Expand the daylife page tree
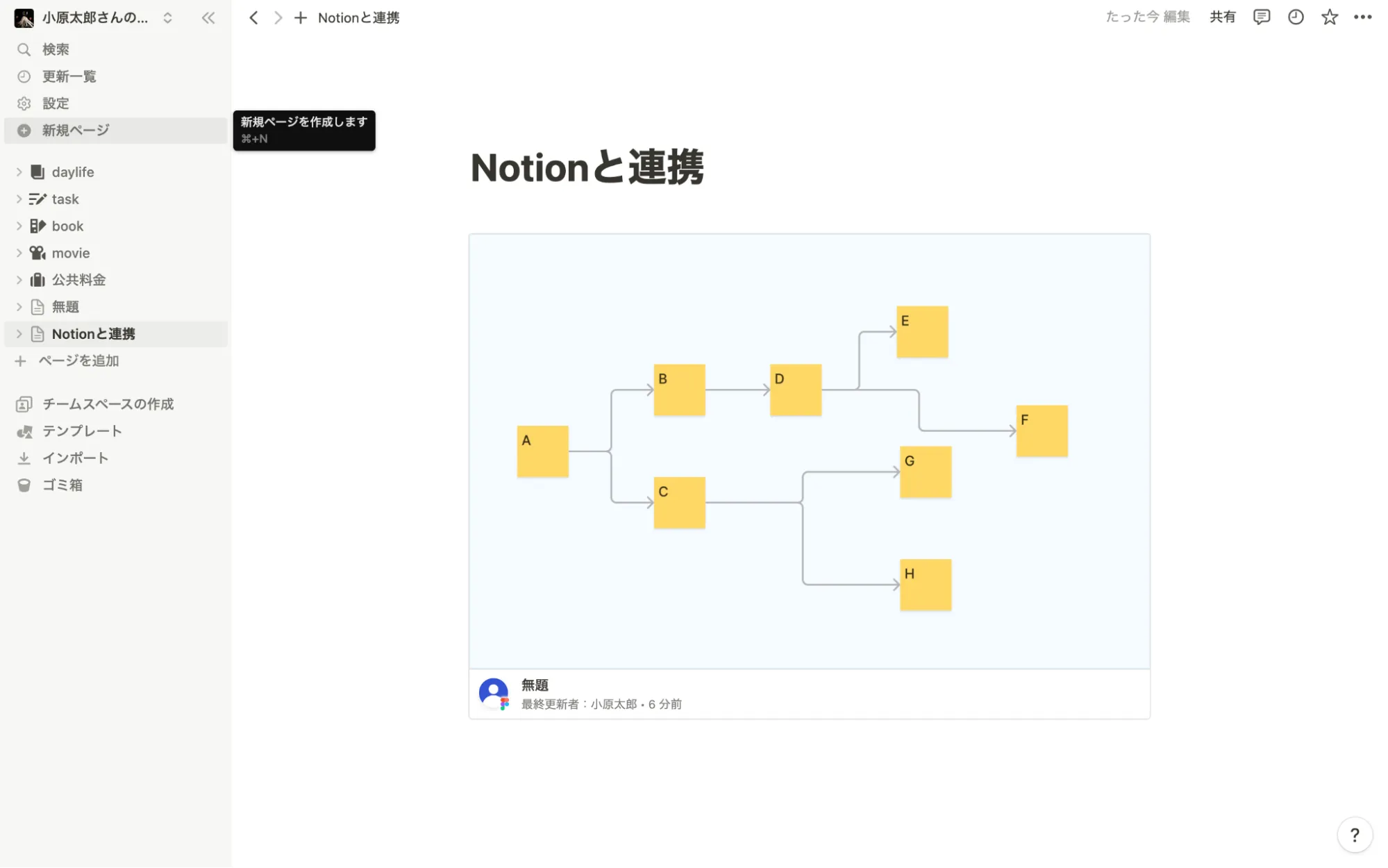The height and width of the screenshot is (868, 1388). [19, 172]
